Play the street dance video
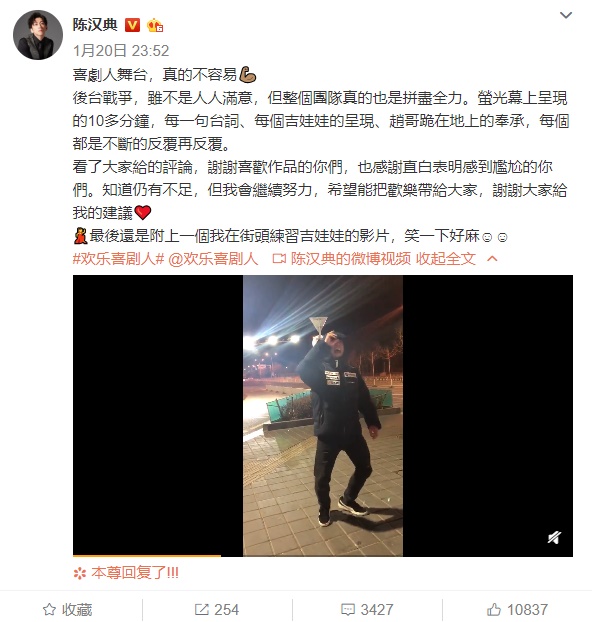Screen dimensions: 592x622 pyautogui.click(x=323, y=415)
